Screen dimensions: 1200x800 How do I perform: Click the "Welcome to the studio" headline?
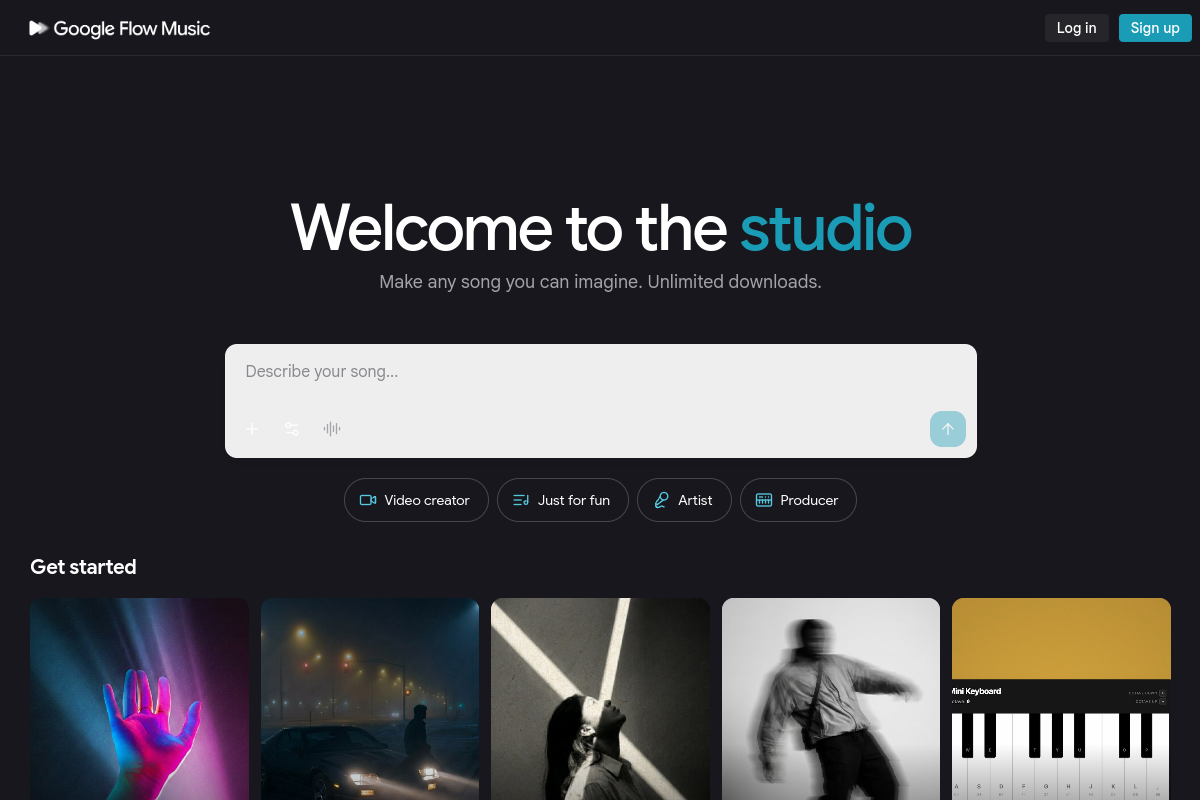point(601,227)
